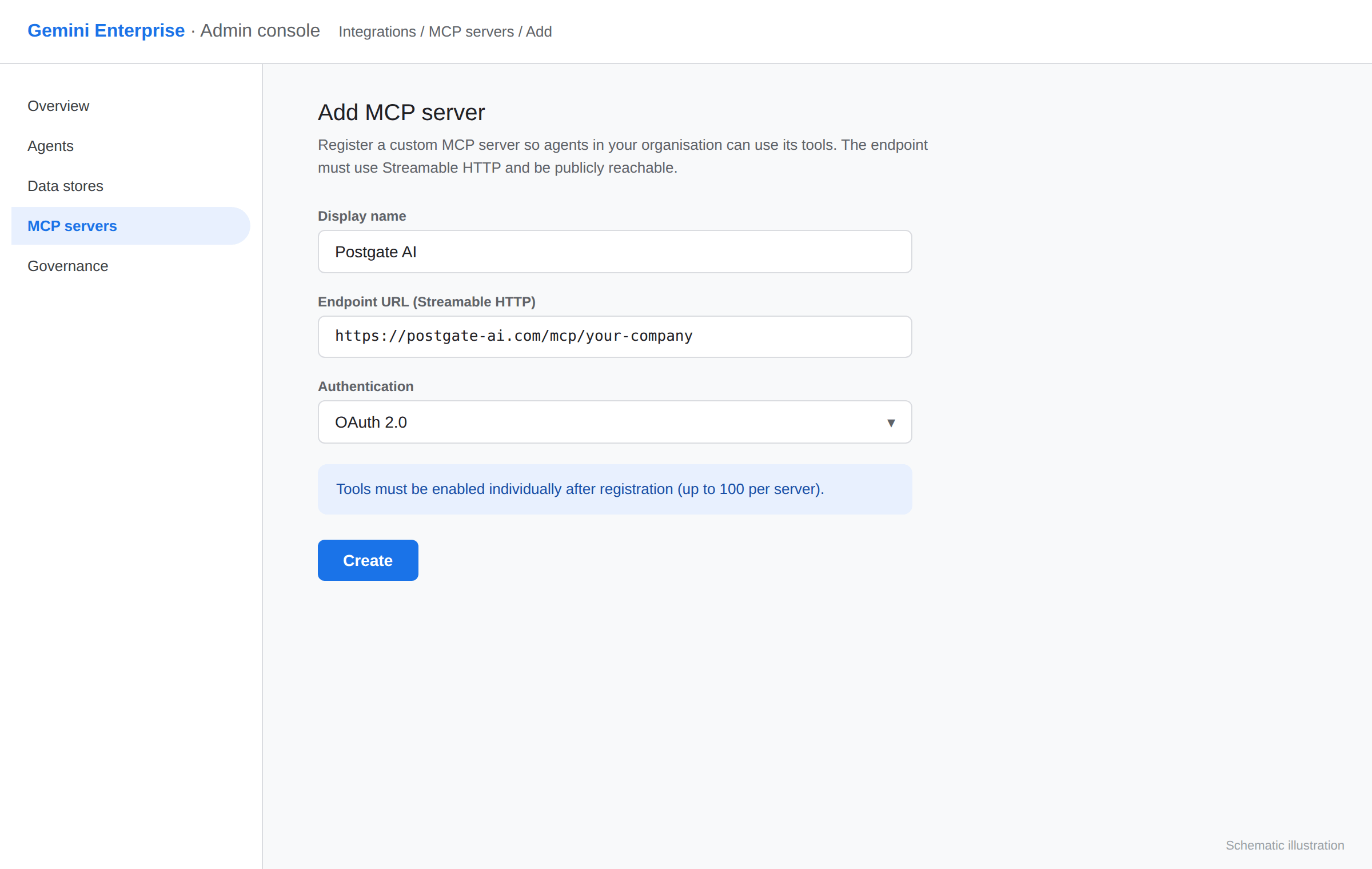The width and height of the screenshot is (1372, 869).
Task: Click the Endpoint URL (Streamable HTTP) label
Action: pyautogui.click(x=426, y=301)
